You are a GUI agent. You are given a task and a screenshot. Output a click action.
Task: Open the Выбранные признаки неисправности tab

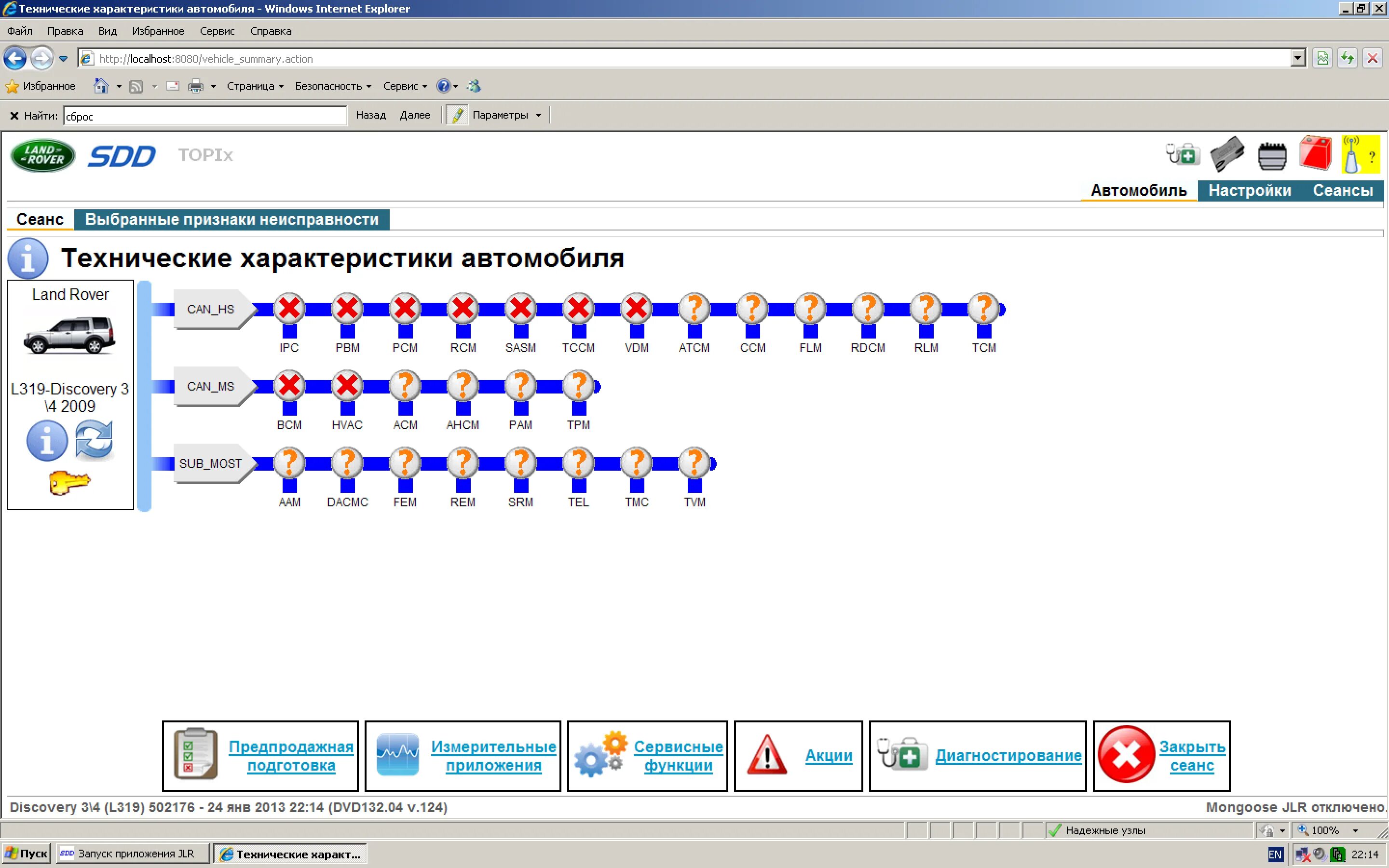click(231, 219)
